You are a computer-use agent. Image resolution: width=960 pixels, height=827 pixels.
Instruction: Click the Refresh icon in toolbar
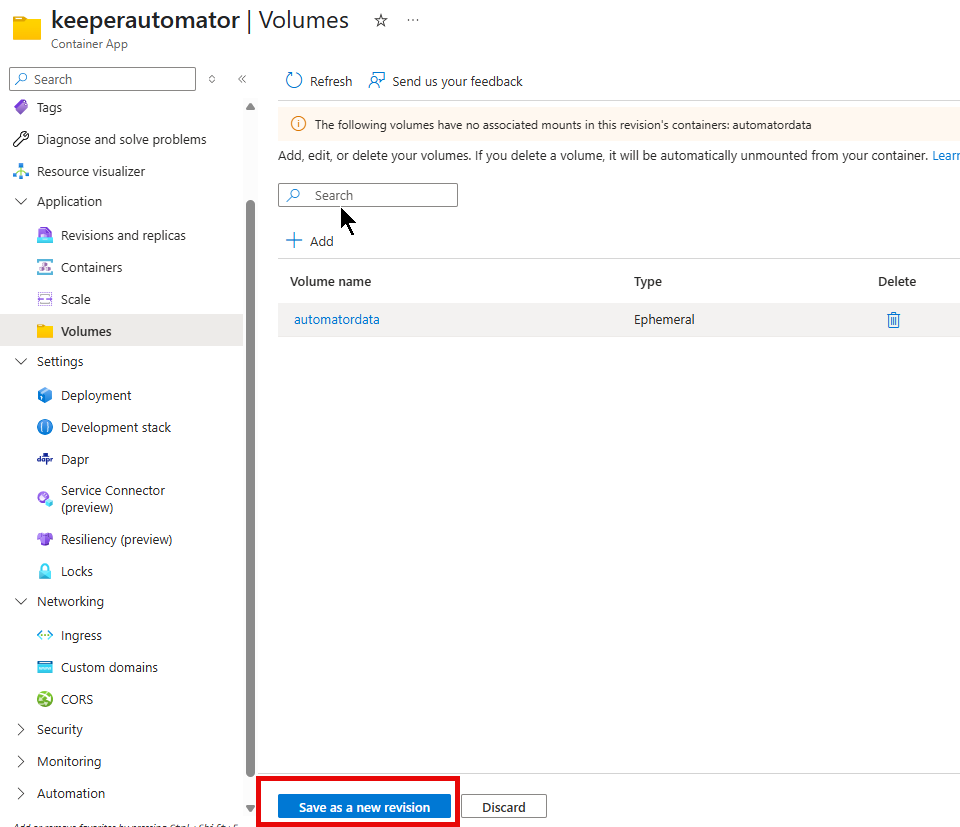coord(294,81)
